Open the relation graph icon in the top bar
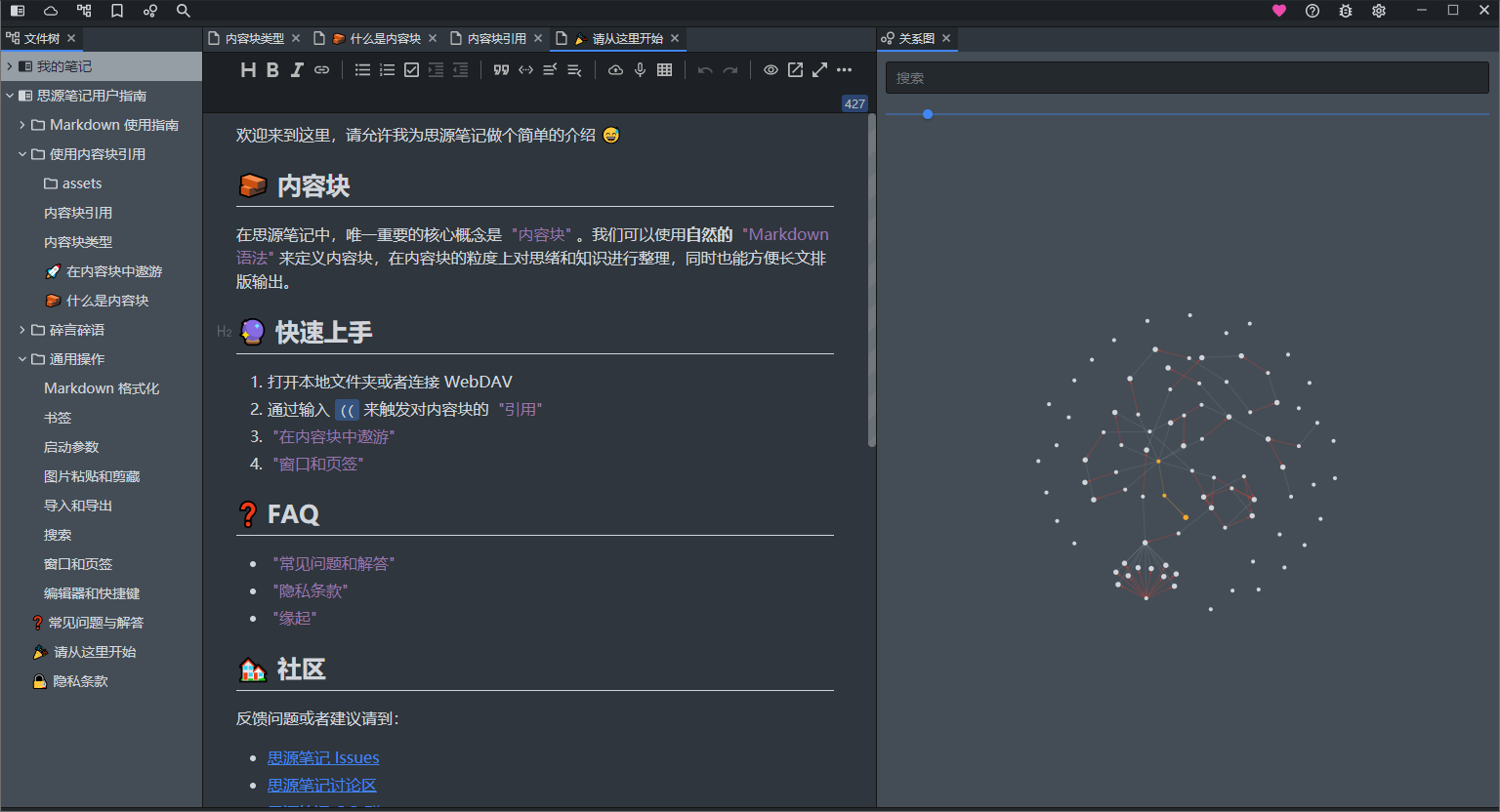The height and width of the screenshot is (812, 1500). 150,11
